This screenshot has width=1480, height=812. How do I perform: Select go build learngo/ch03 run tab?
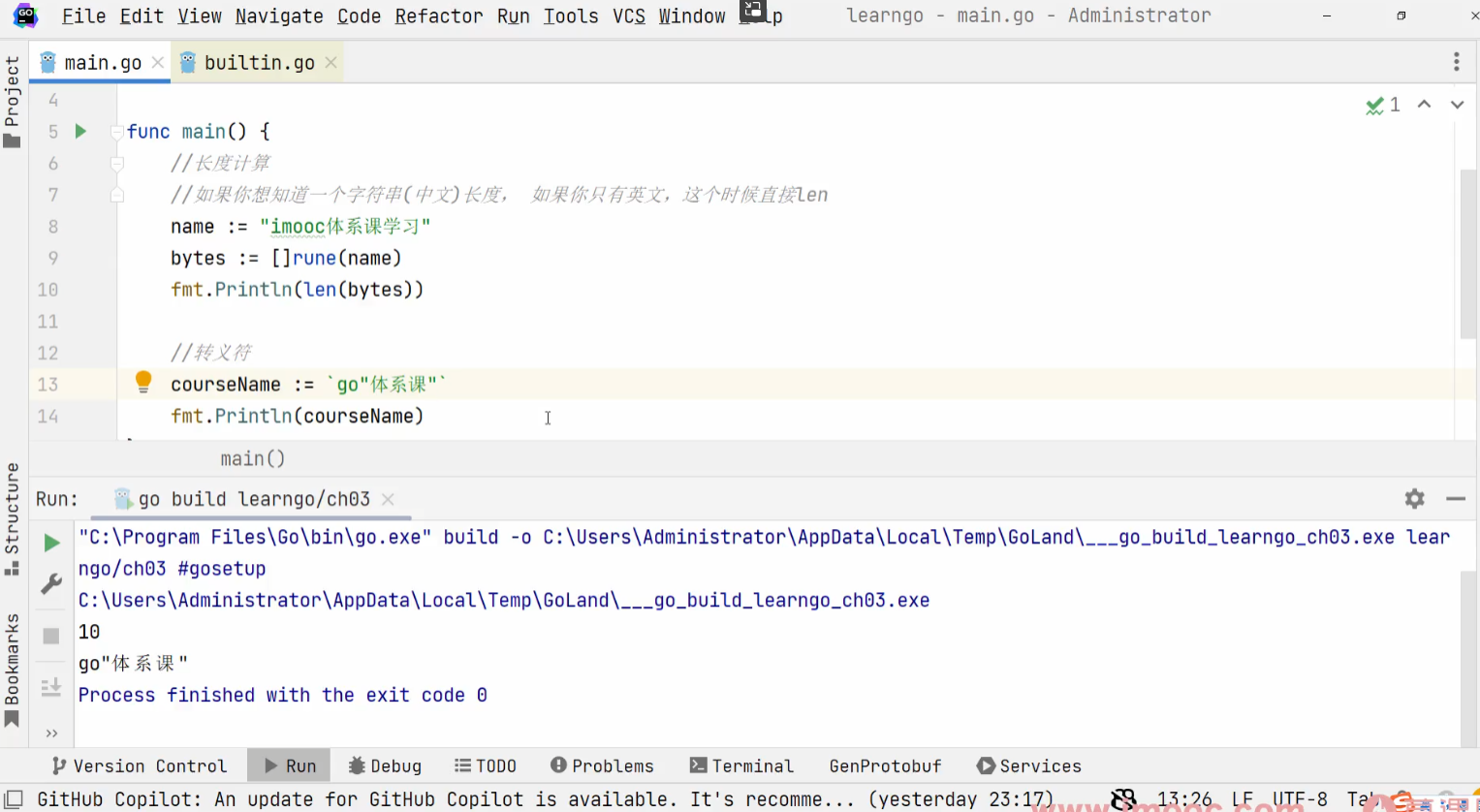pyautogui.click(x=254, y=499)
